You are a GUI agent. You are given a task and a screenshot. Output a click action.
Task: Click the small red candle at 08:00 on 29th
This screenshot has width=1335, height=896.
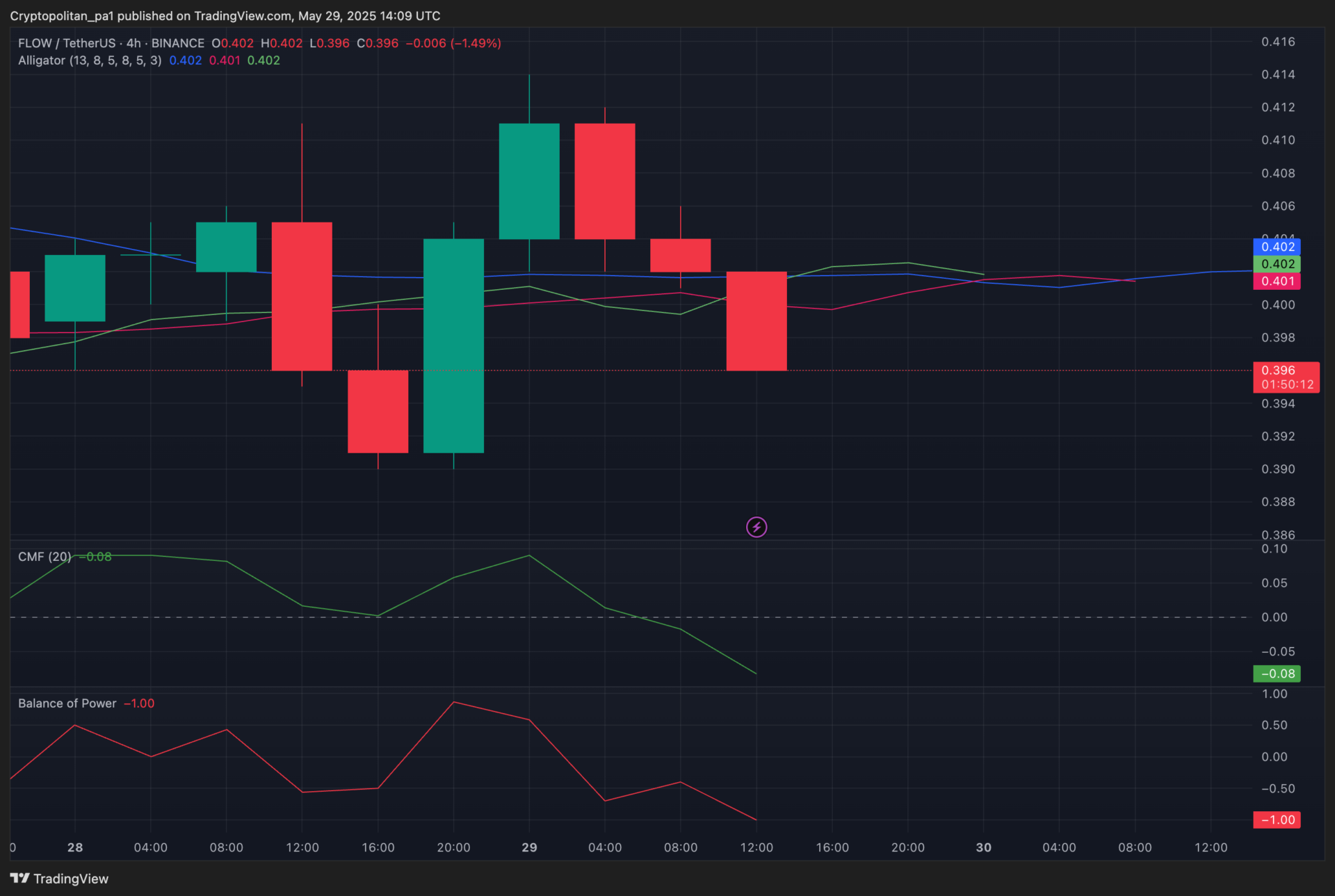tap(680, 255)
